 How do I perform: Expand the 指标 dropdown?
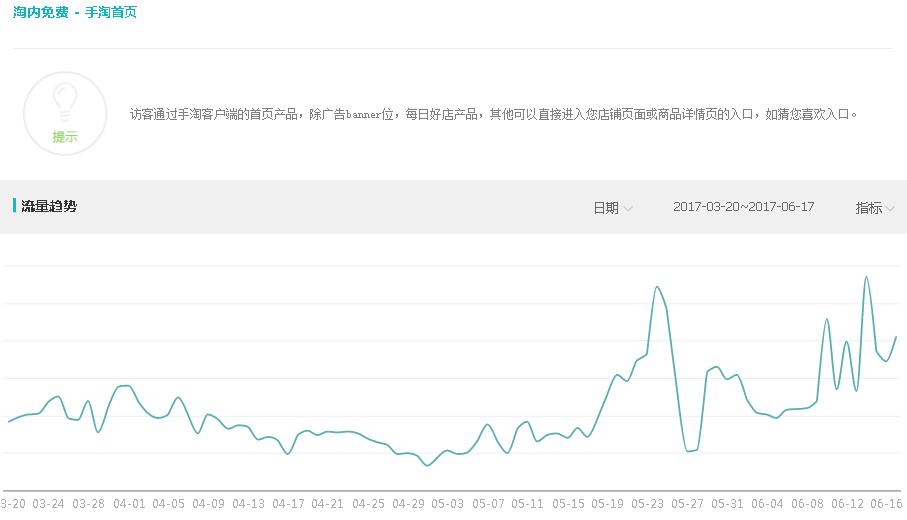pyautogui.click(x=874, y=208)
